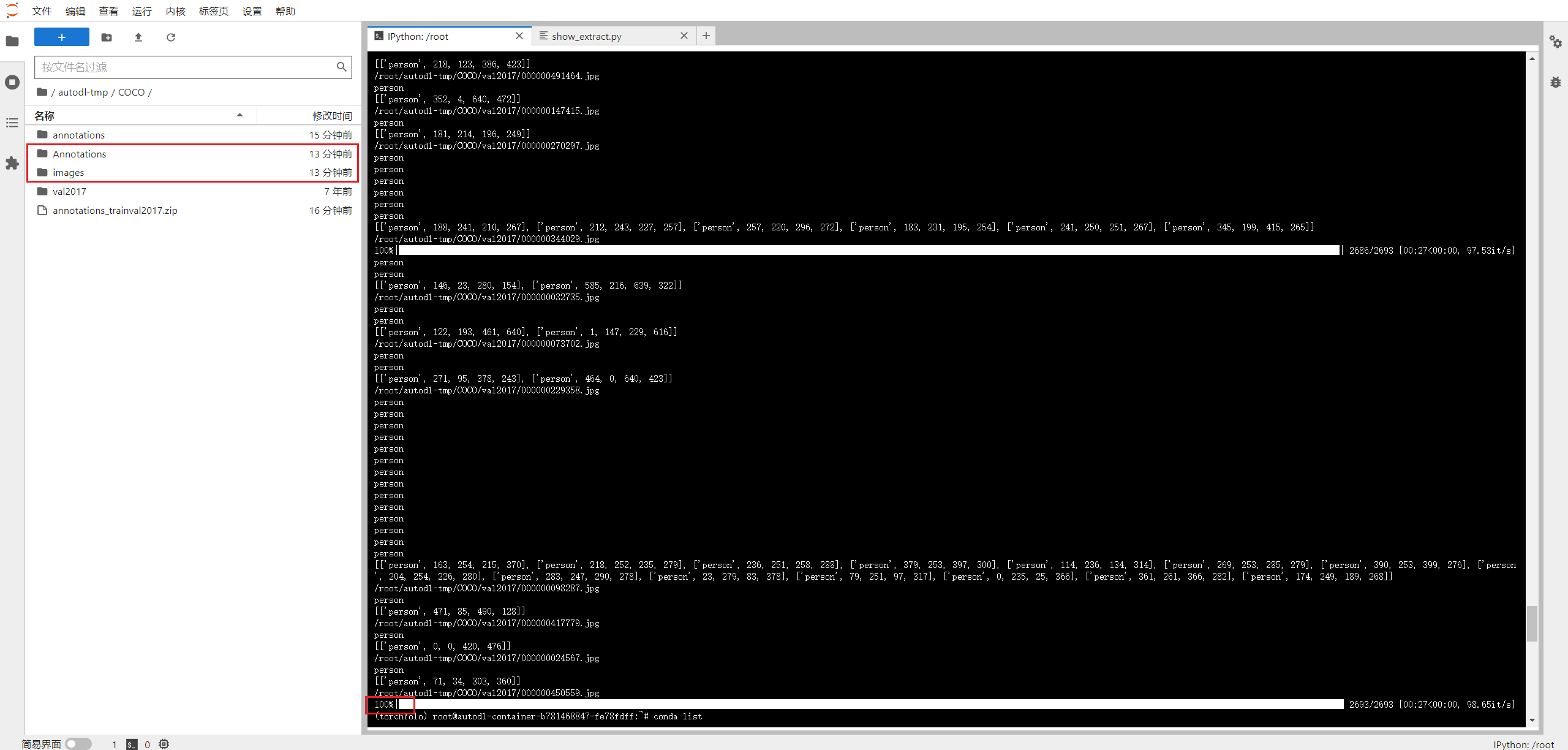Open autodl-tmp from the breadcrumb
The width and height of the screenshot is (1568, 750).
[83, 92]
